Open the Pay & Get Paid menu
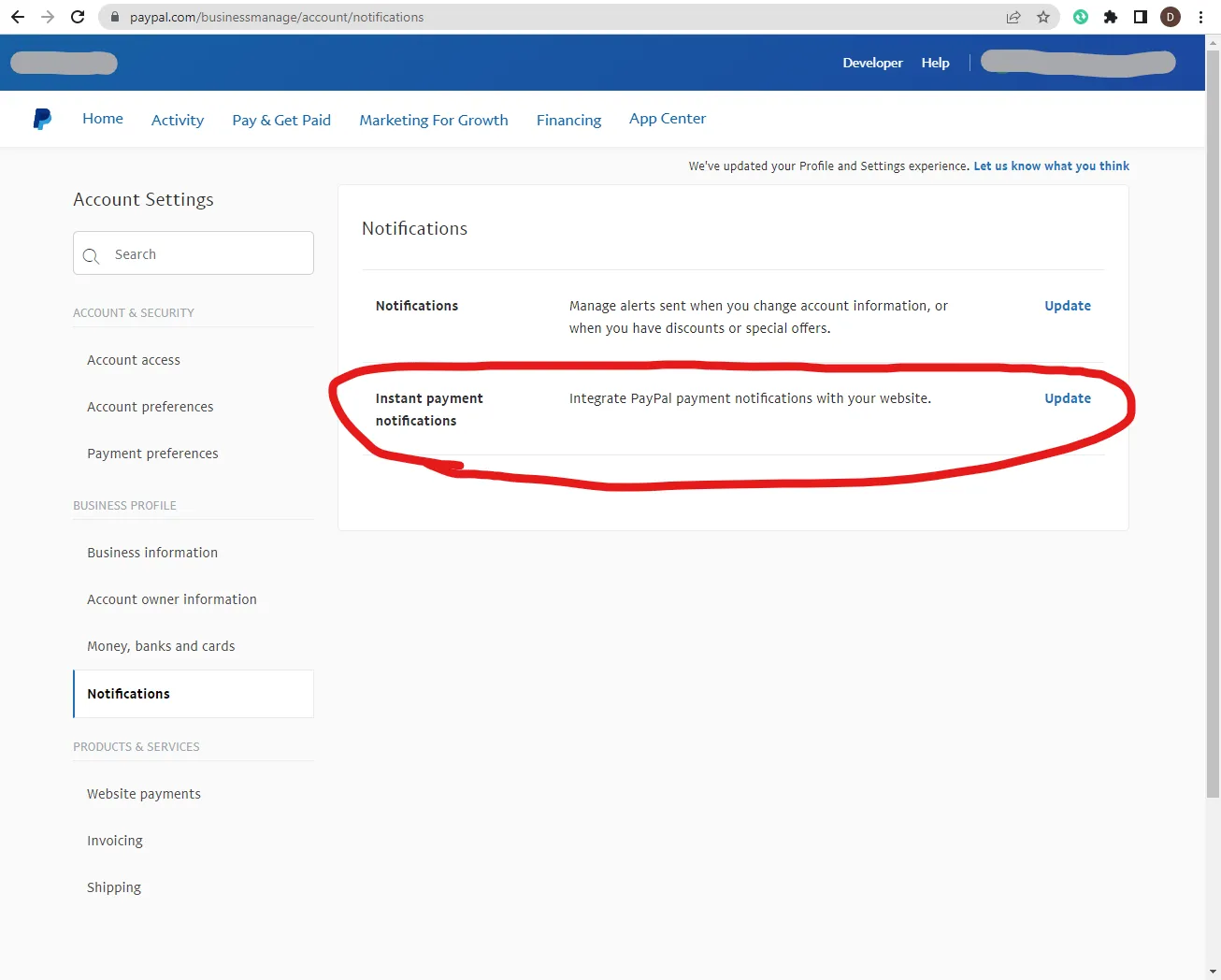Viewport: 1221px width, 980px height. 281,120
